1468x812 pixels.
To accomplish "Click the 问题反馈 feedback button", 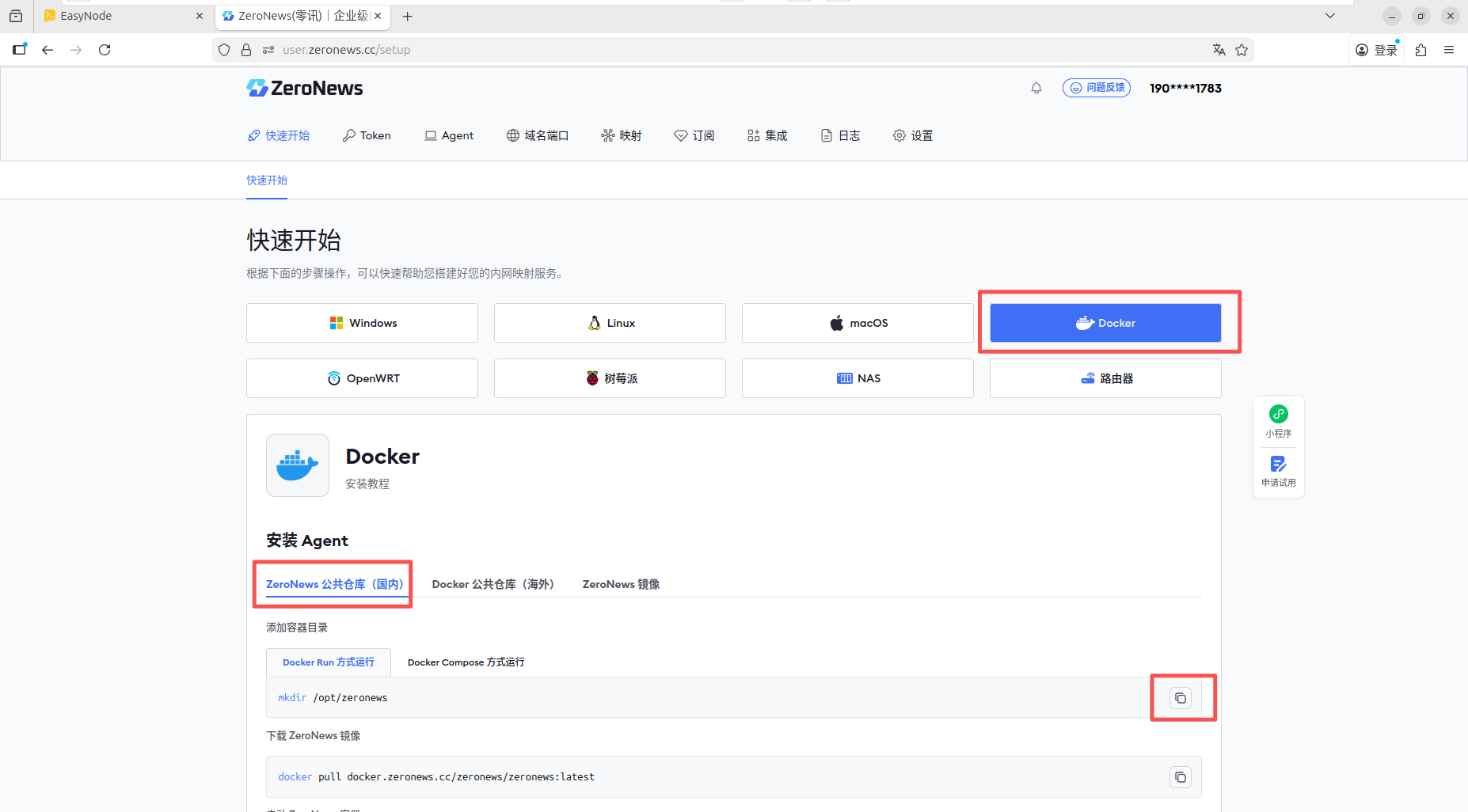I will (x=1097, y=88).
